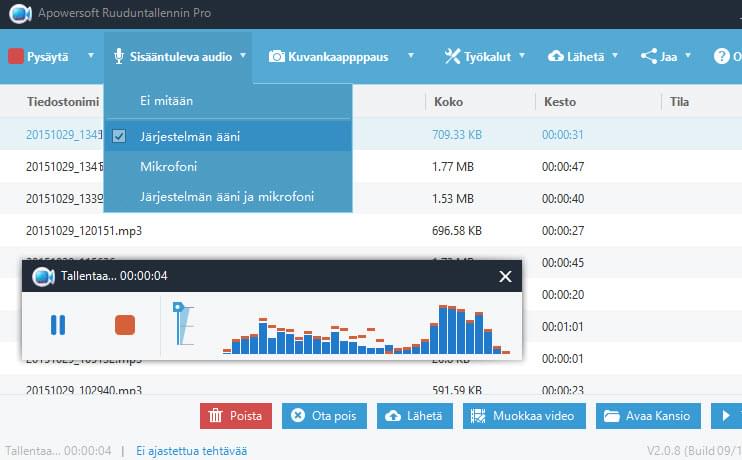The height and width of the screenshot is (460, 742).
Task: Select Järjestelmän ääni ja mikrofoni option
Action: click(227, 196)
